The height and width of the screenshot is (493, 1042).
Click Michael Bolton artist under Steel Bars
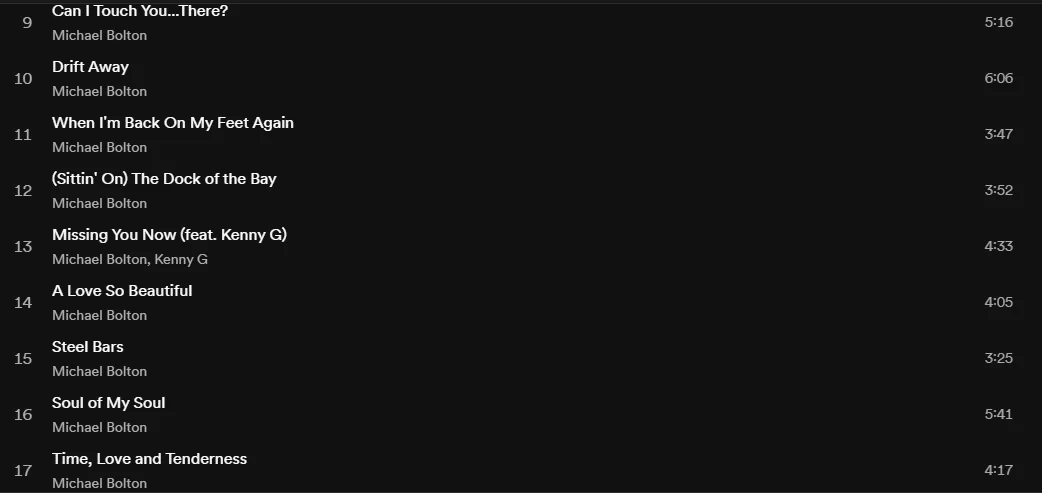click(x=100, y=371)
